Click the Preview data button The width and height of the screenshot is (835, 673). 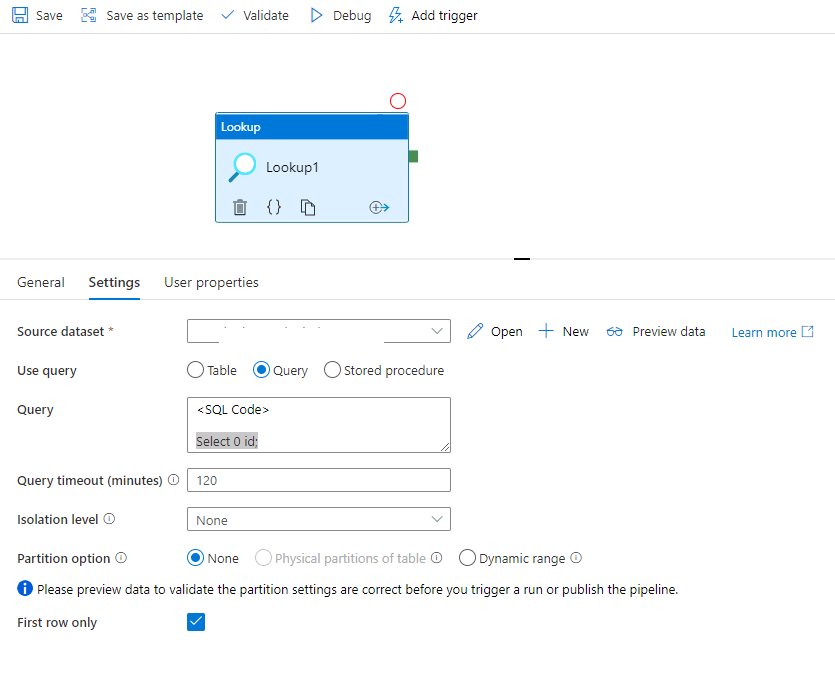[x=656, y=331]
